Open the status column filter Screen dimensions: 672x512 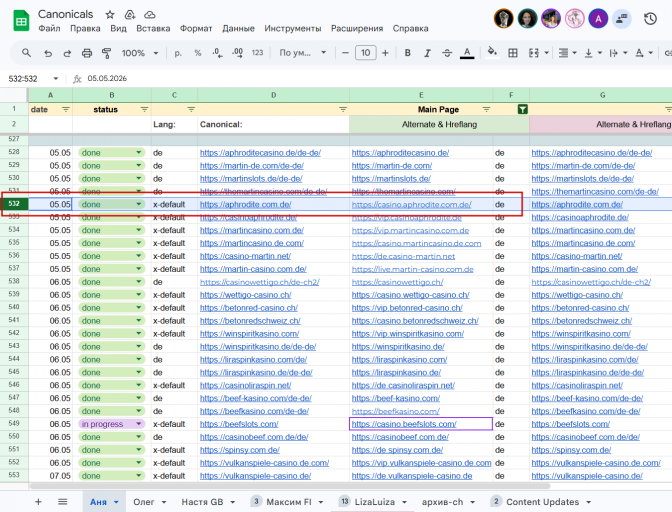coord(144,109)
